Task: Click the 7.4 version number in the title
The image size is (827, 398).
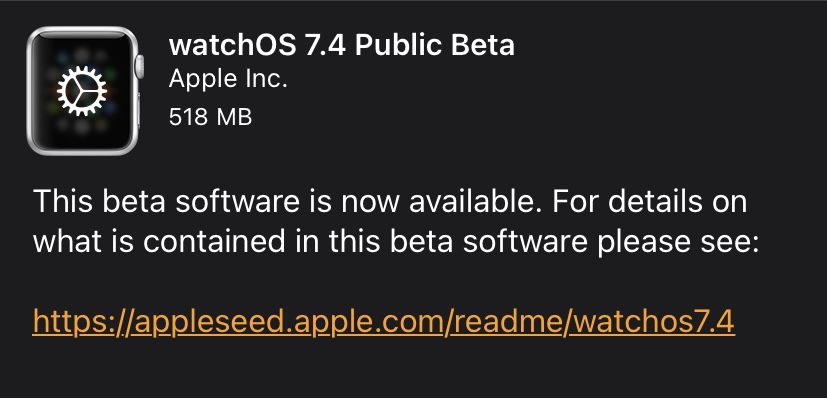Action: click(325, 45)
